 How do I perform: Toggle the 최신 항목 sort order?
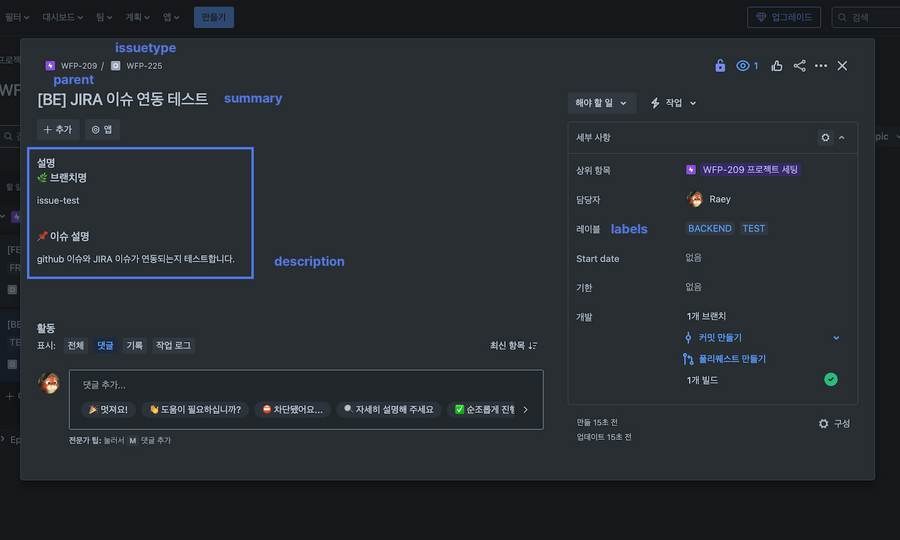(513, 345)
